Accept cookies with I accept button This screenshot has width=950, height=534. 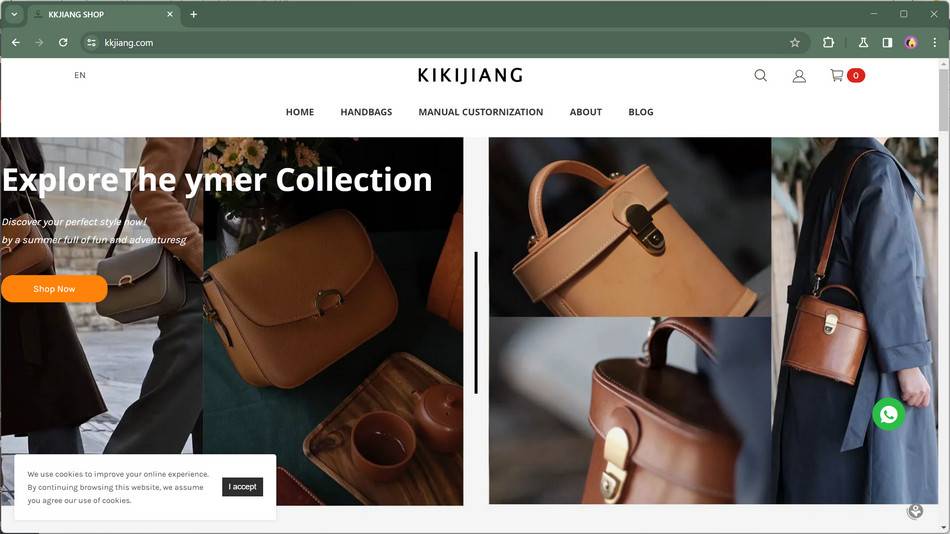click(x=242, y=487)
